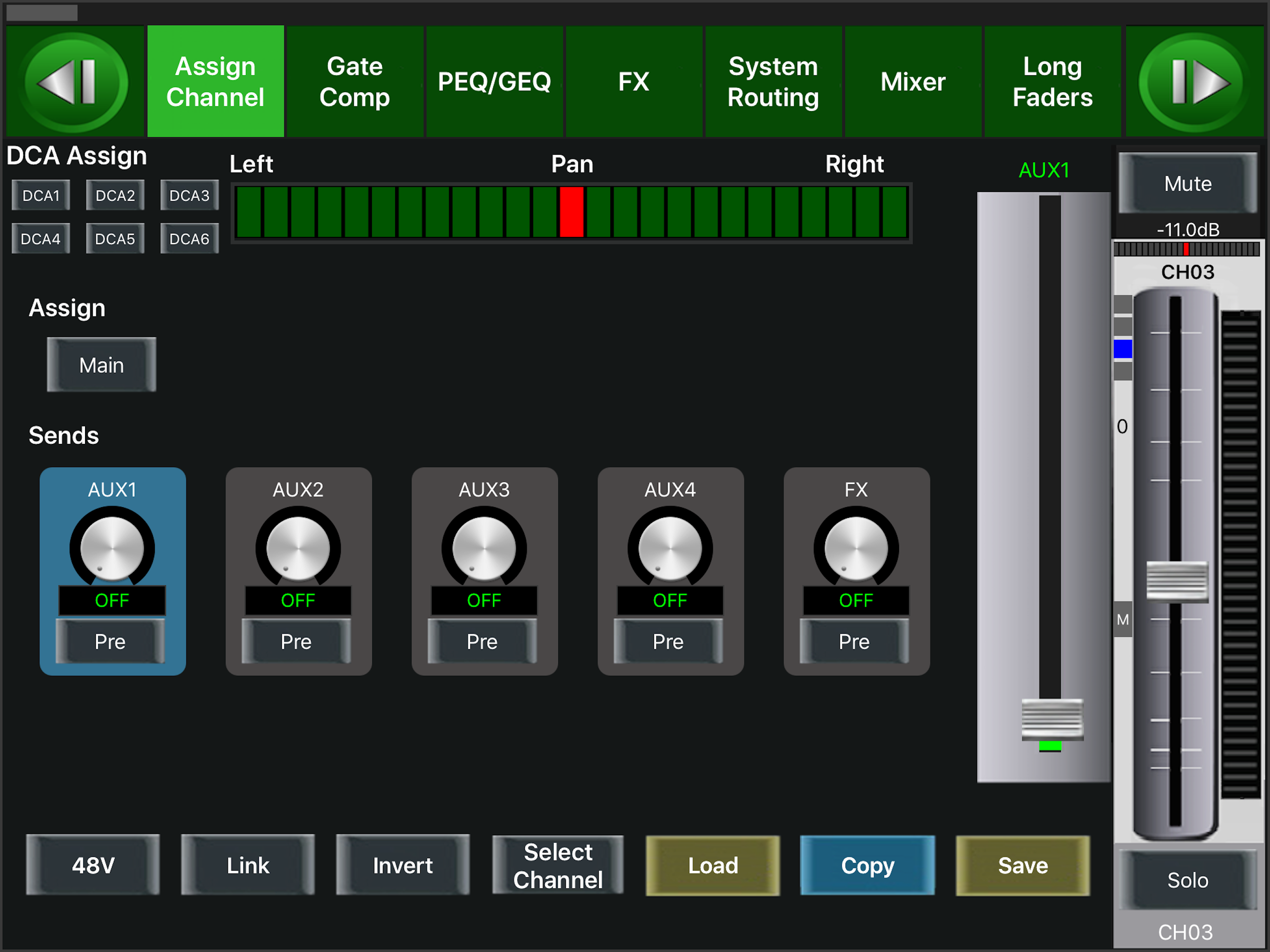
Task: Go to next channel with right arrow
Action: pyautogui.click(x=1194, y=82)
